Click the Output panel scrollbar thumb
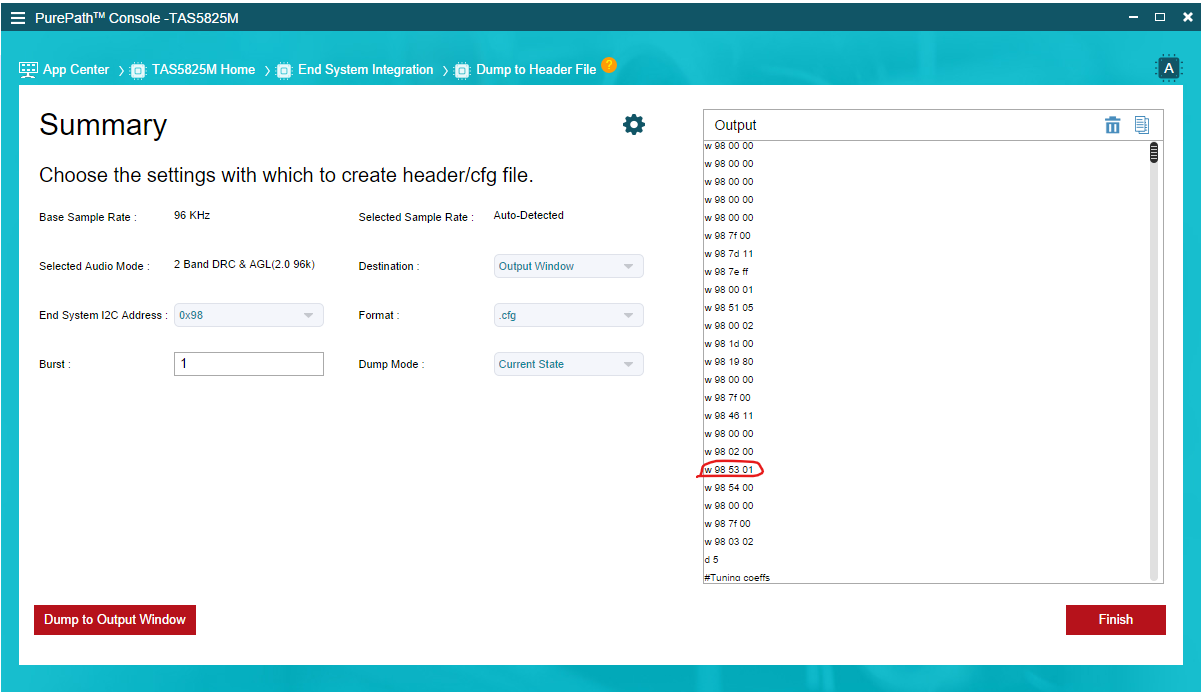 click(x=1154, y=152)
